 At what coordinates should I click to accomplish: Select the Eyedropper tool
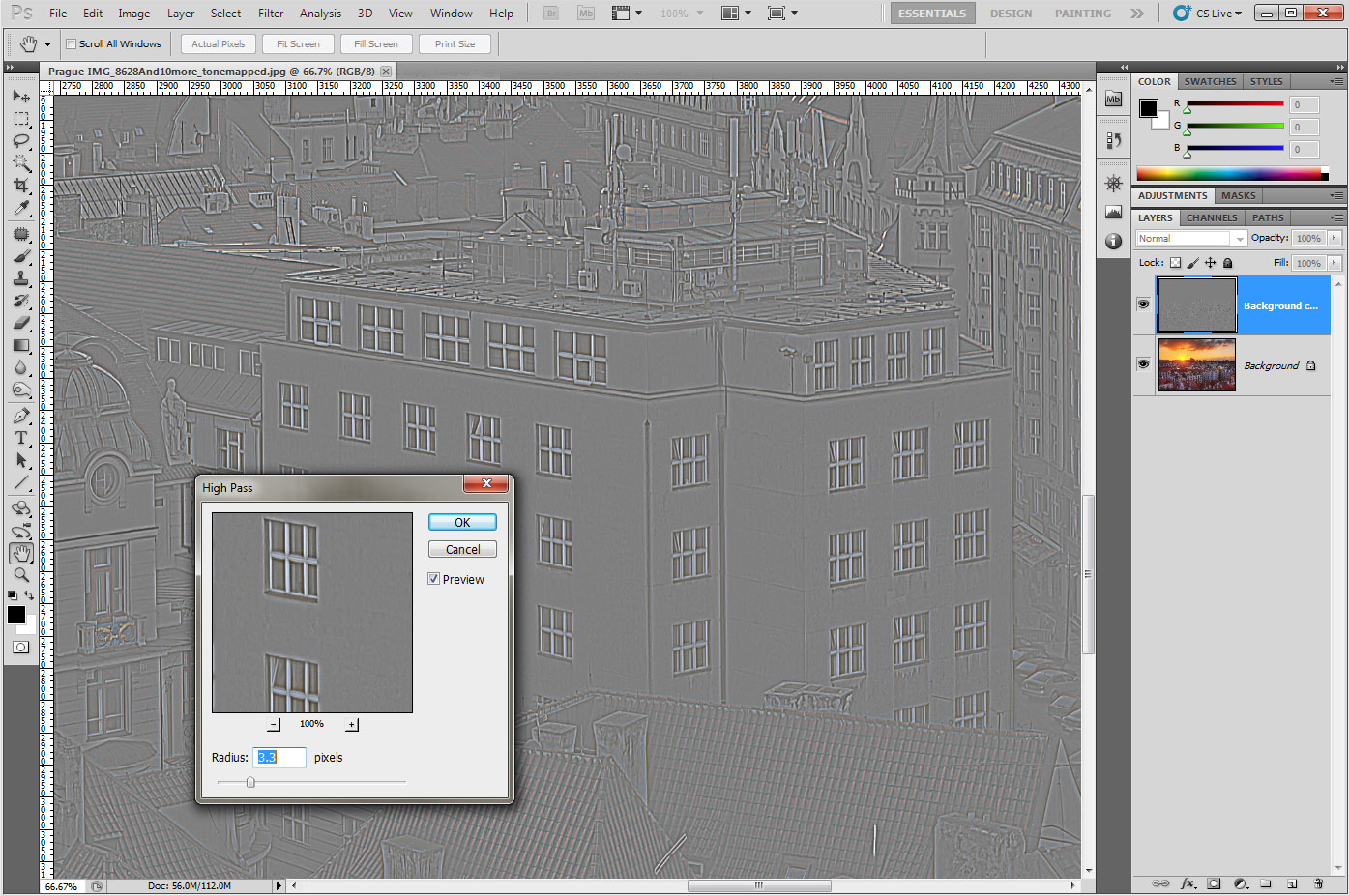tap(20, 208)
